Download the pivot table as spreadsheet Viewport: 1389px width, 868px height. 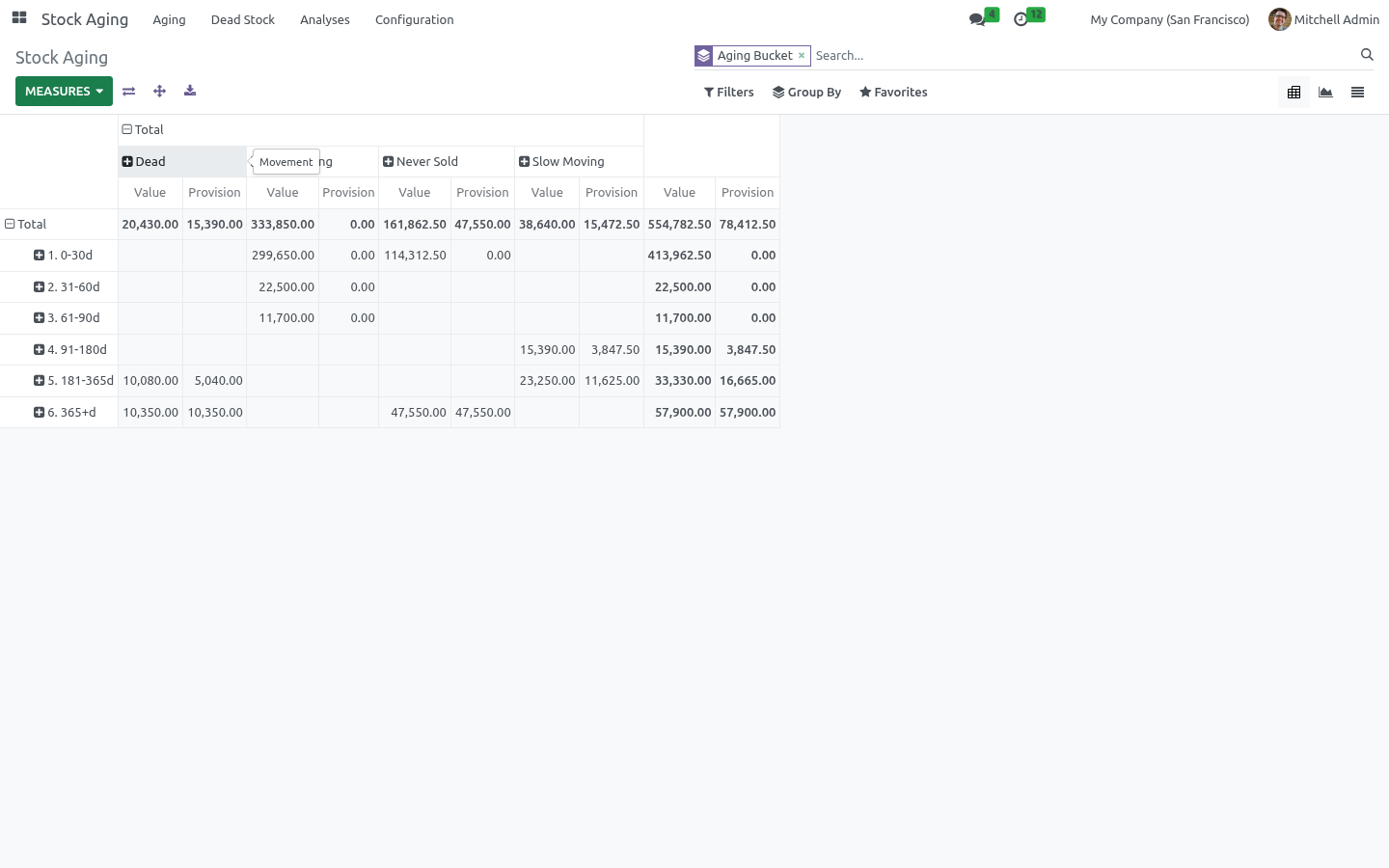[x=190, y=92]
